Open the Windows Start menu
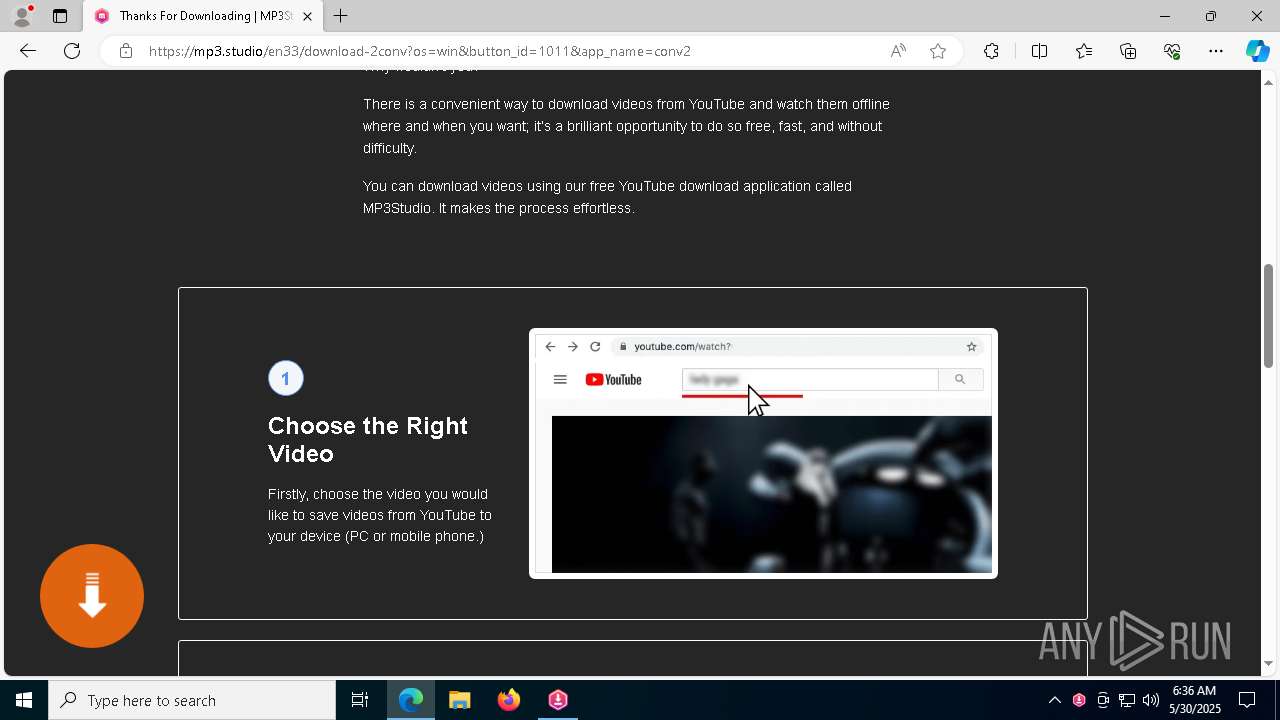Viewport: 1280px width, 720px height. 24,700
